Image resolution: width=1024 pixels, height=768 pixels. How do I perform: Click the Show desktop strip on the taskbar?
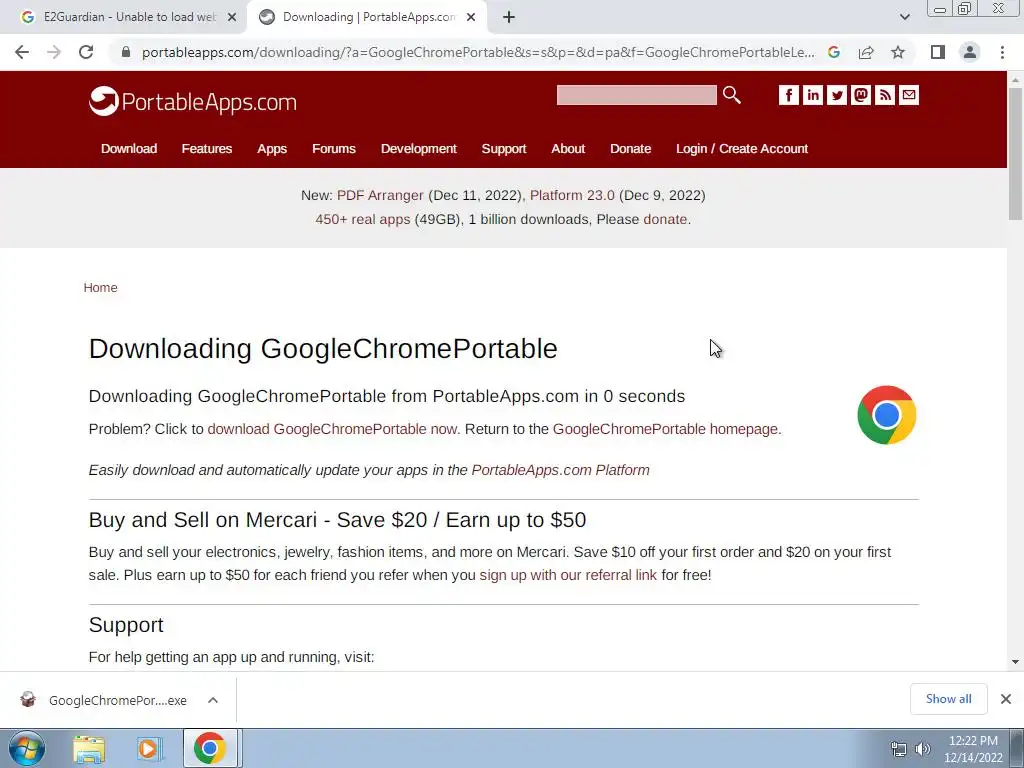coord(1016,748)
